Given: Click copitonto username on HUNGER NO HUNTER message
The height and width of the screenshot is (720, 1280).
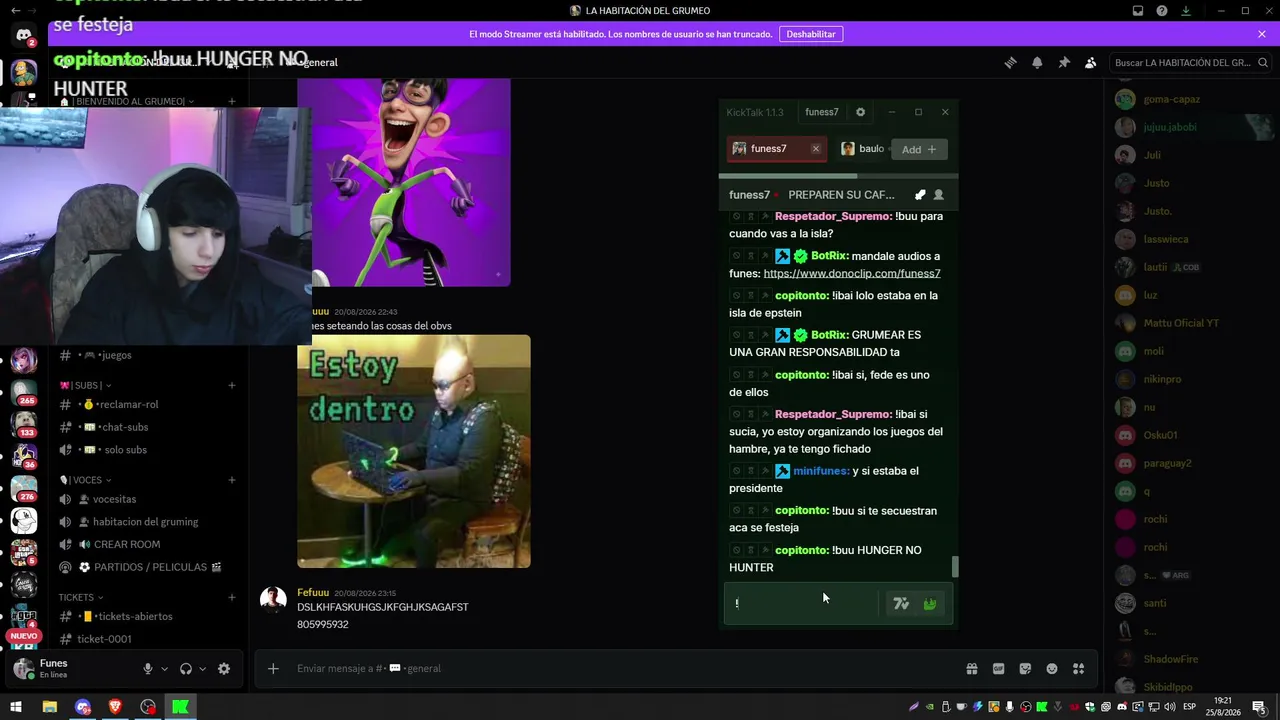Looking at the screenshot, I should 802,550.
